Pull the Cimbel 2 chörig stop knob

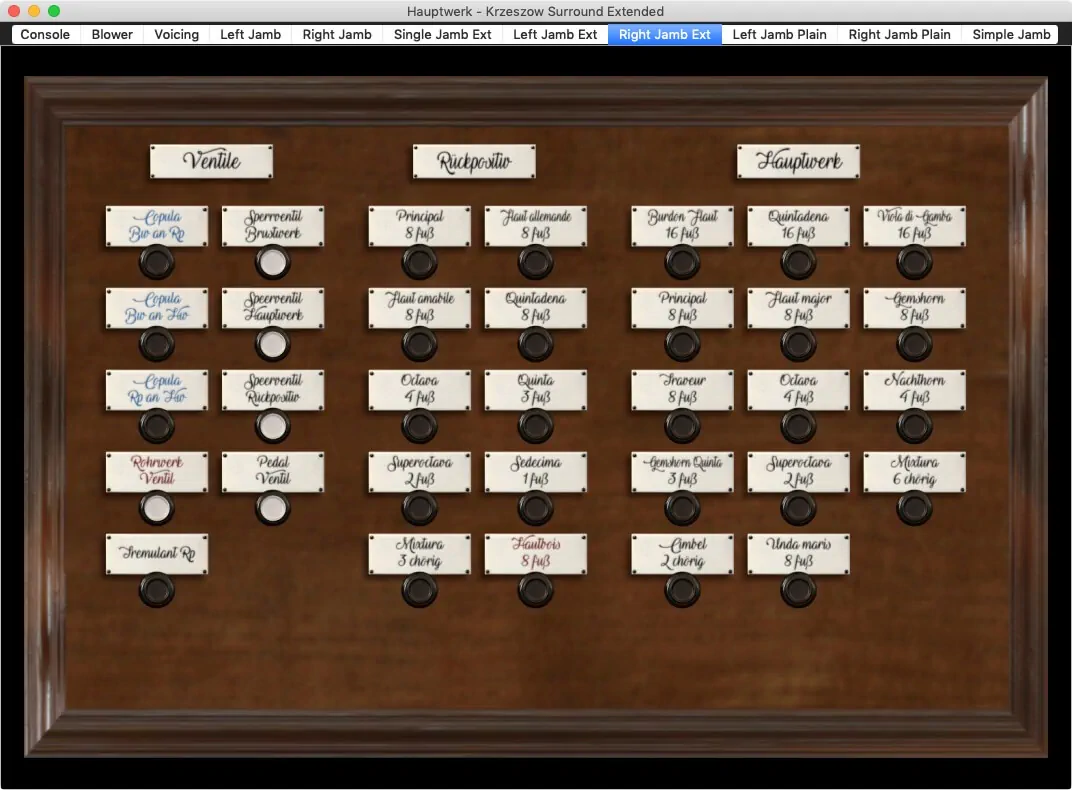[x=682, y=590]
